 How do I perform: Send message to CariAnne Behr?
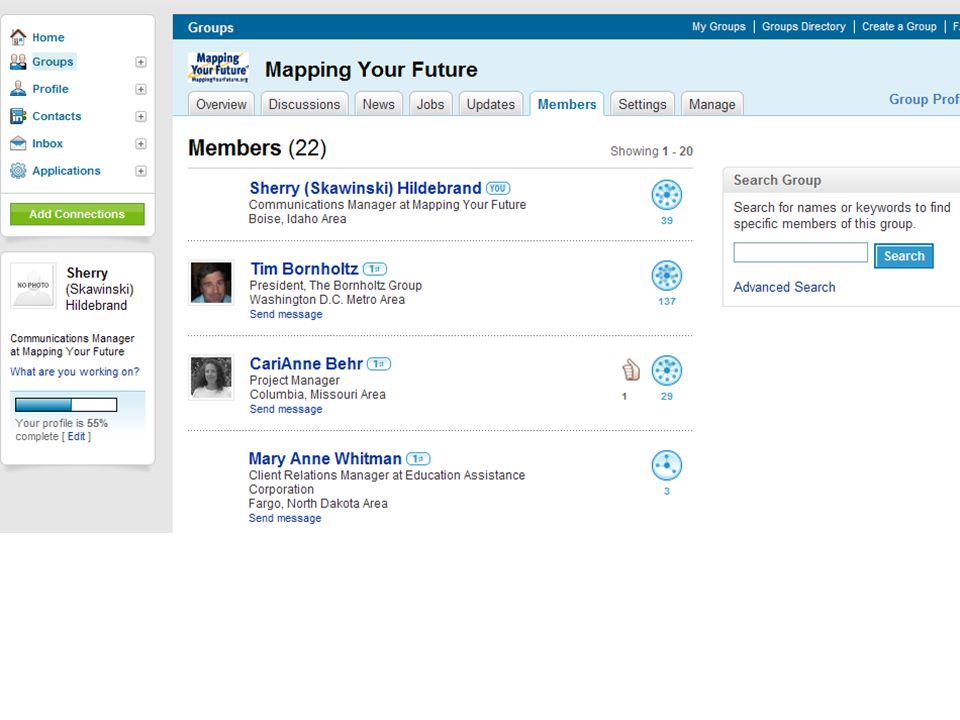[286, 409]
